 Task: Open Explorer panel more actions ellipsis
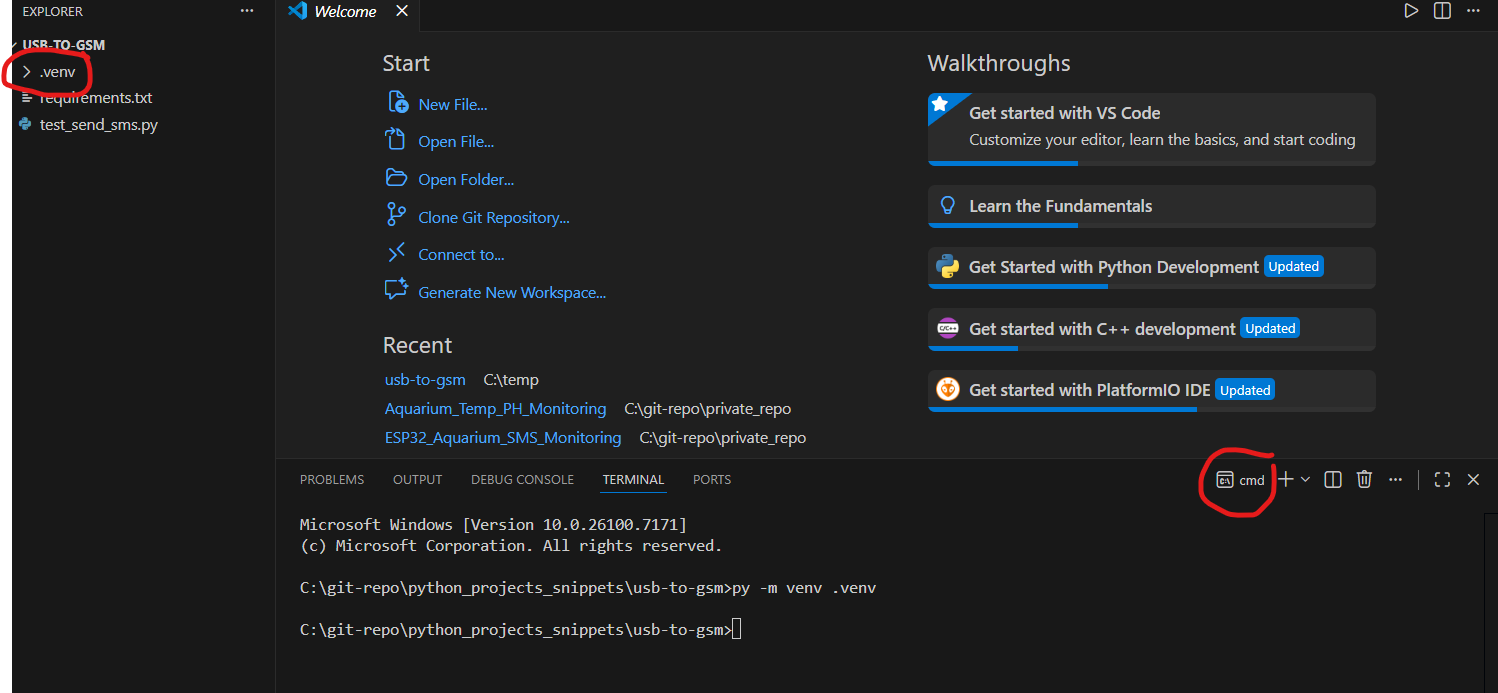[x=247, y=11]
